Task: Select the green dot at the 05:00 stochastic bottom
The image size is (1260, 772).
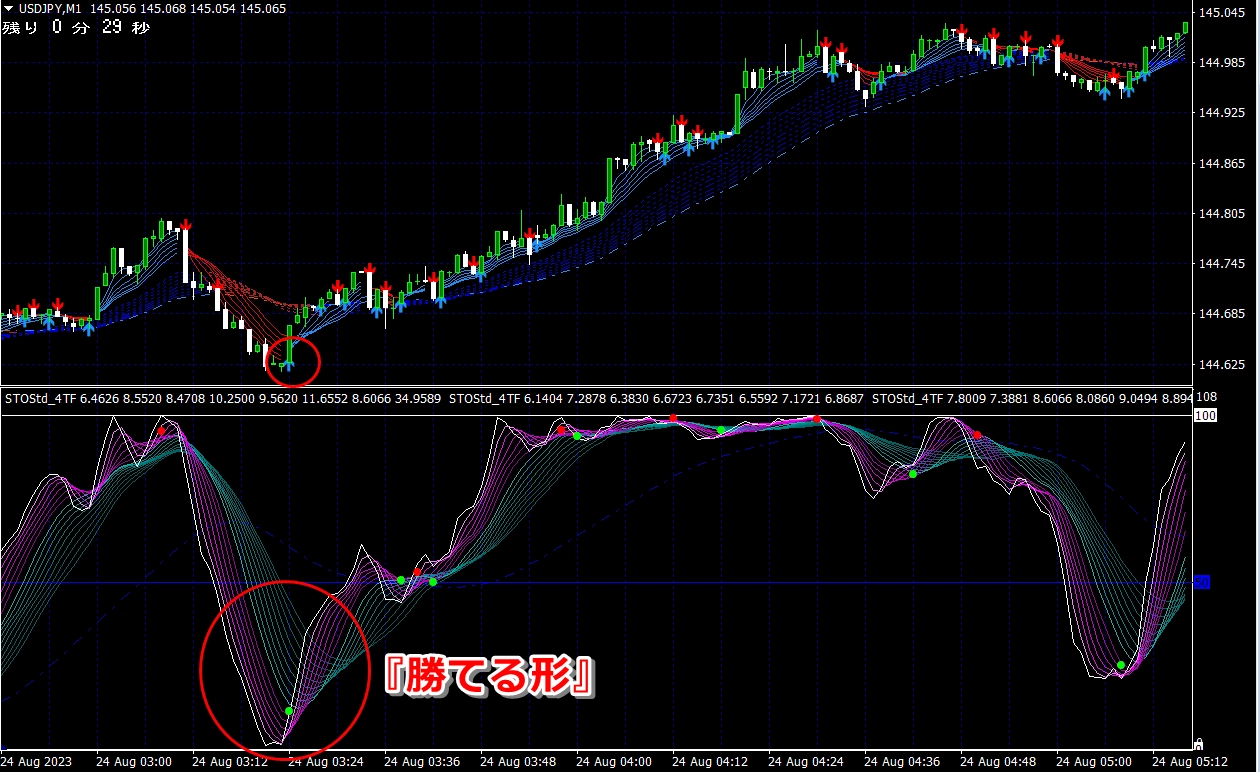Action: tap(1121, 665)
